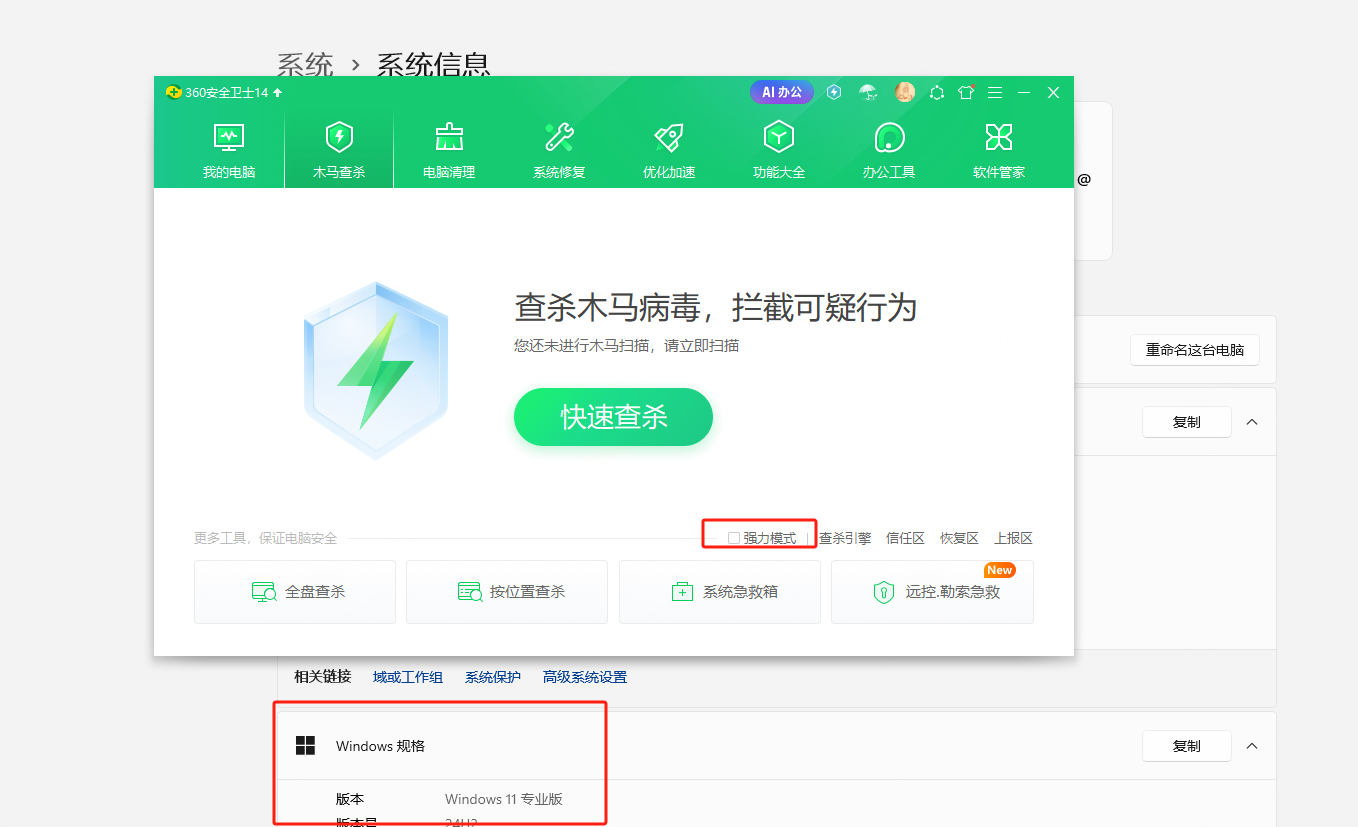Collapse the Windows 规格 section chevron
The image size is (1358, 827).
coord(1252,746)
